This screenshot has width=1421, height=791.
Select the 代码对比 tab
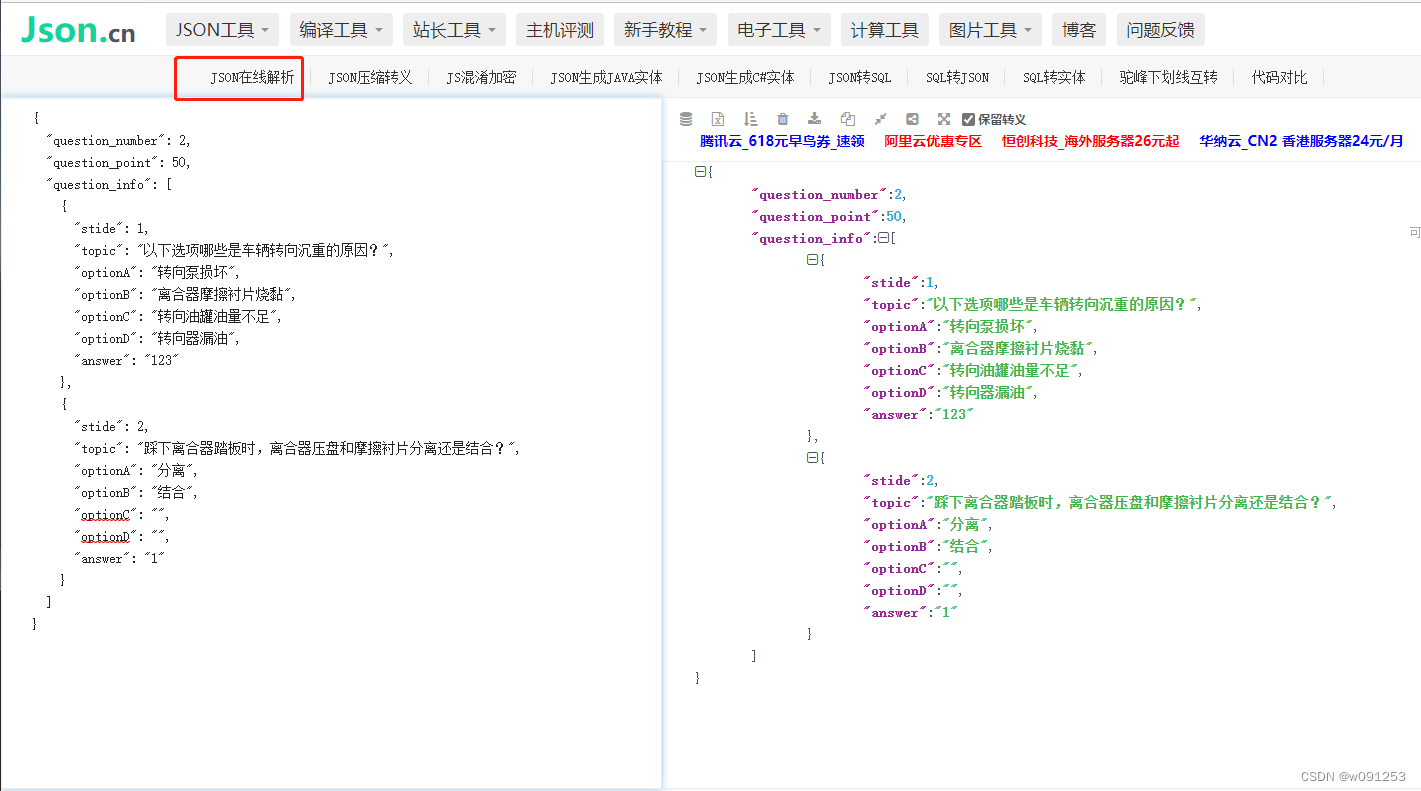tap(1279, 77)
